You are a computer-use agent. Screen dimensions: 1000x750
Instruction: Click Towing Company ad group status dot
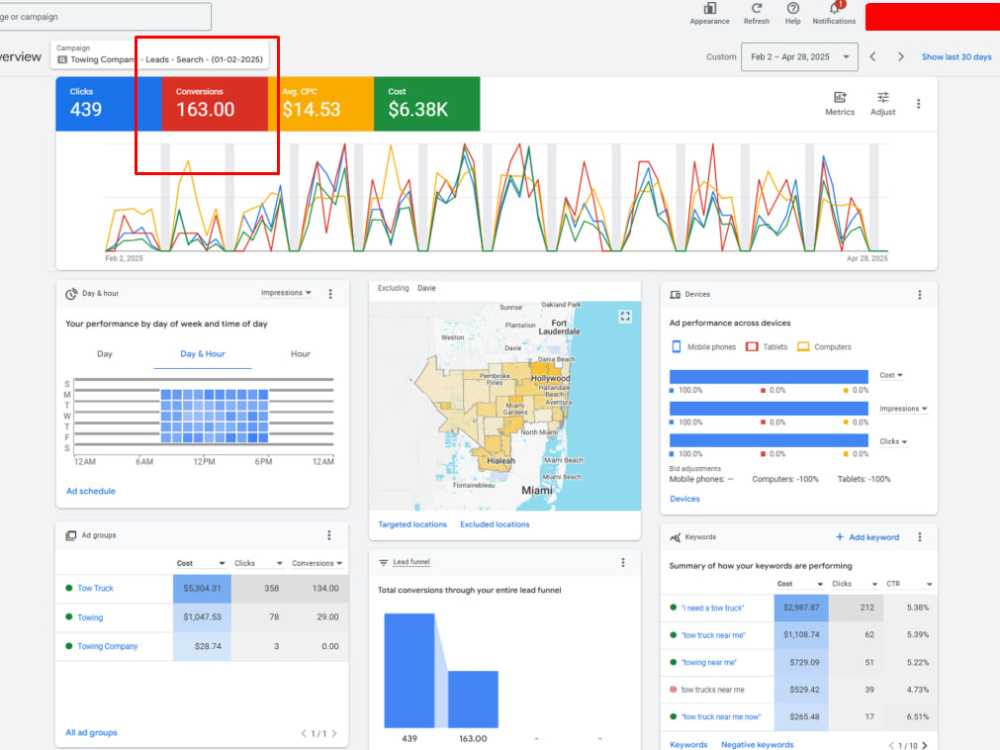(69, 646)
